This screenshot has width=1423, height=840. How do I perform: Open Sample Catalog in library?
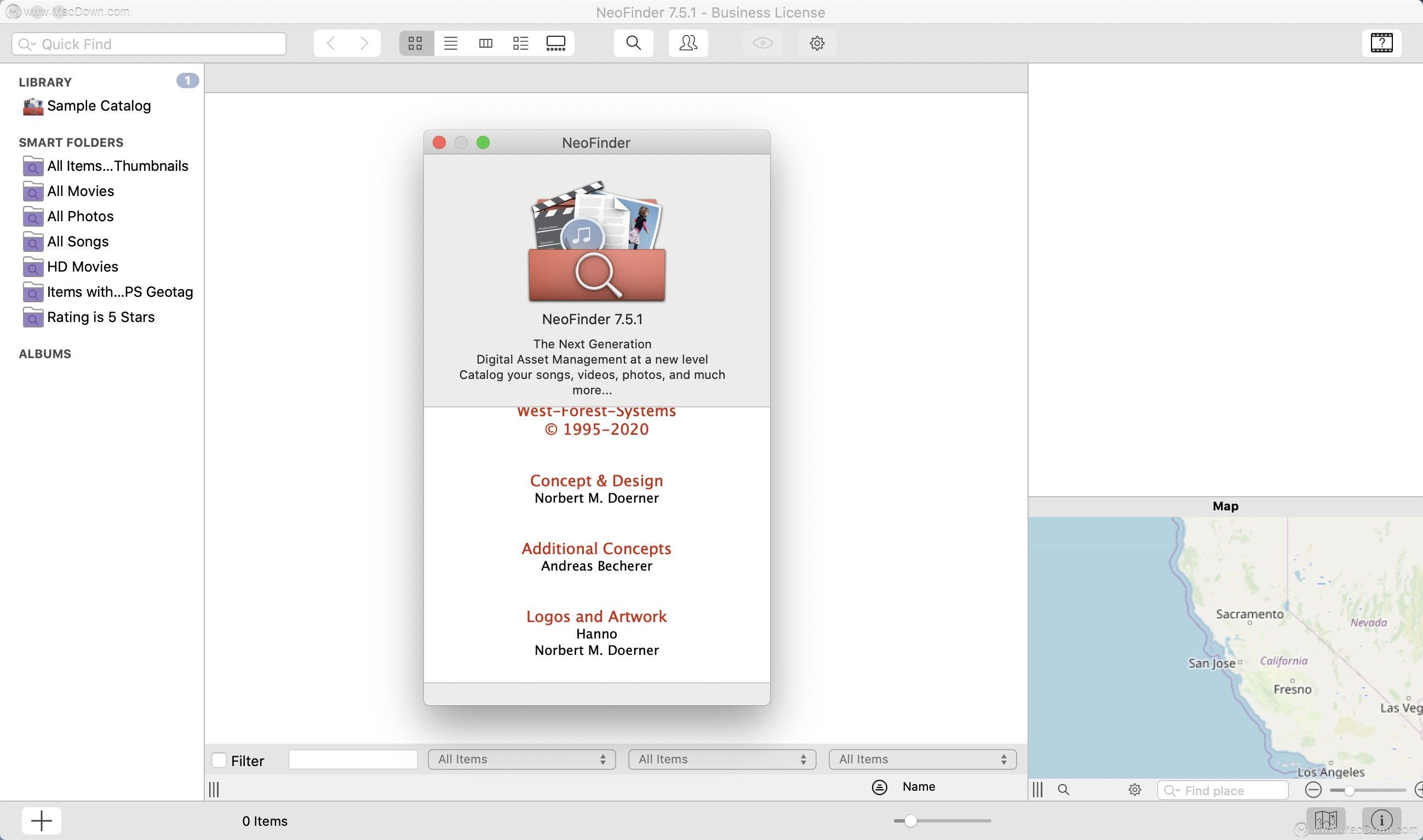click(98, 105)
